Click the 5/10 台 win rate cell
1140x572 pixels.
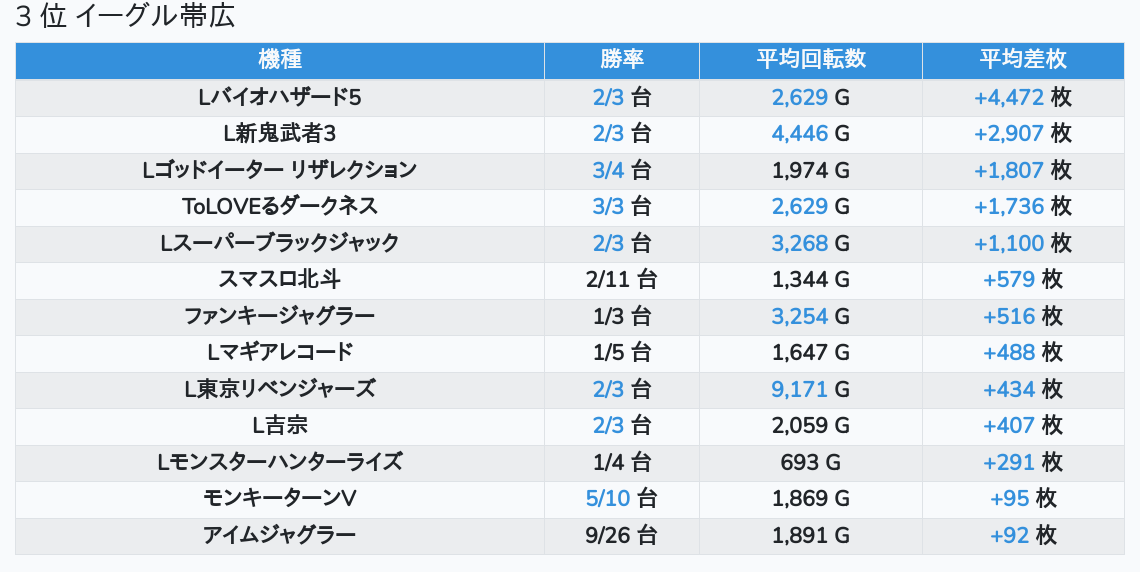[x=622, y=498]
